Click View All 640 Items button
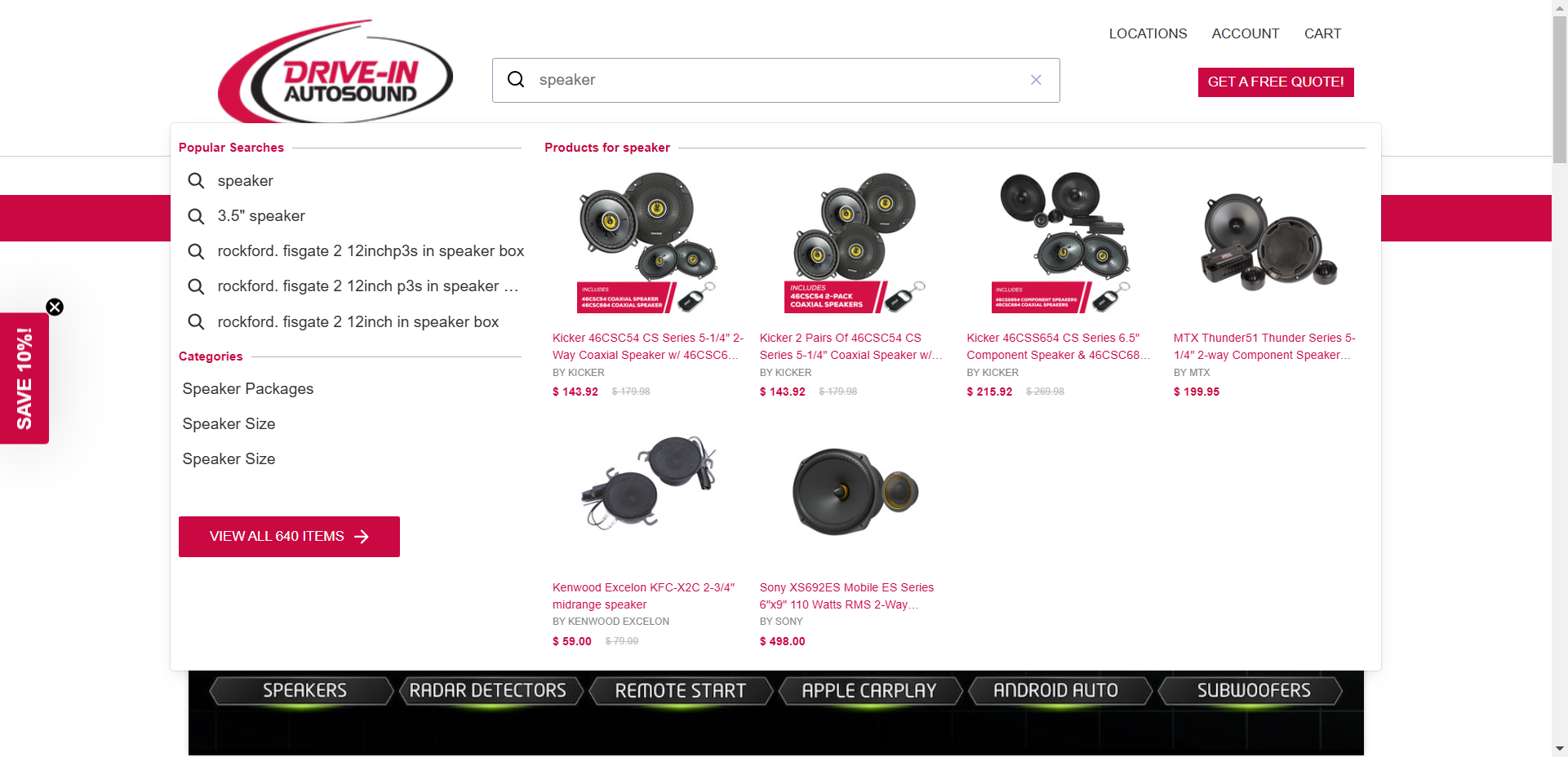The height and width of the screenshot is (757, 1568). pos(289,537)
